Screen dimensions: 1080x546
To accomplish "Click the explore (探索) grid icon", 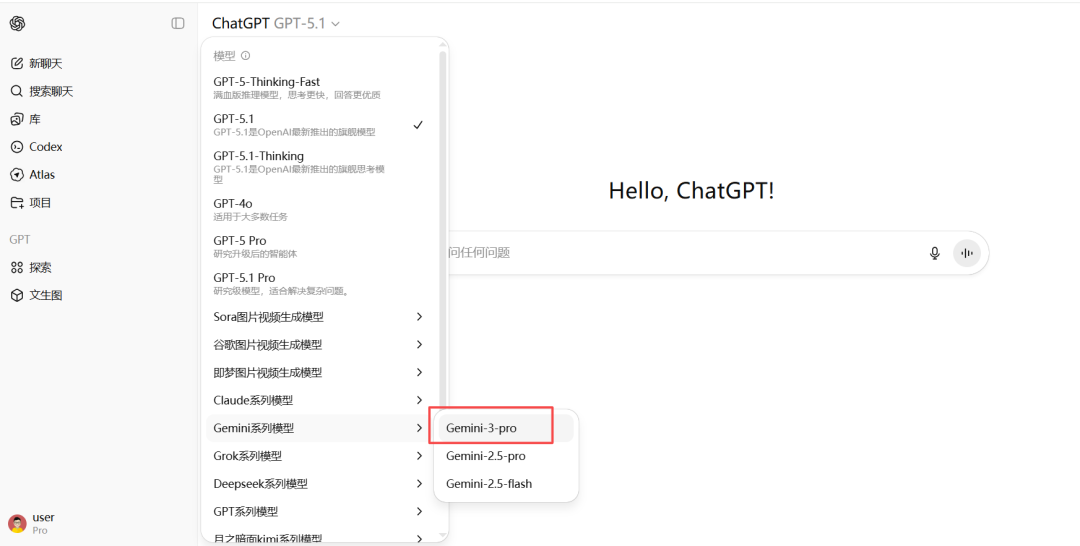I will coord(17,267).
